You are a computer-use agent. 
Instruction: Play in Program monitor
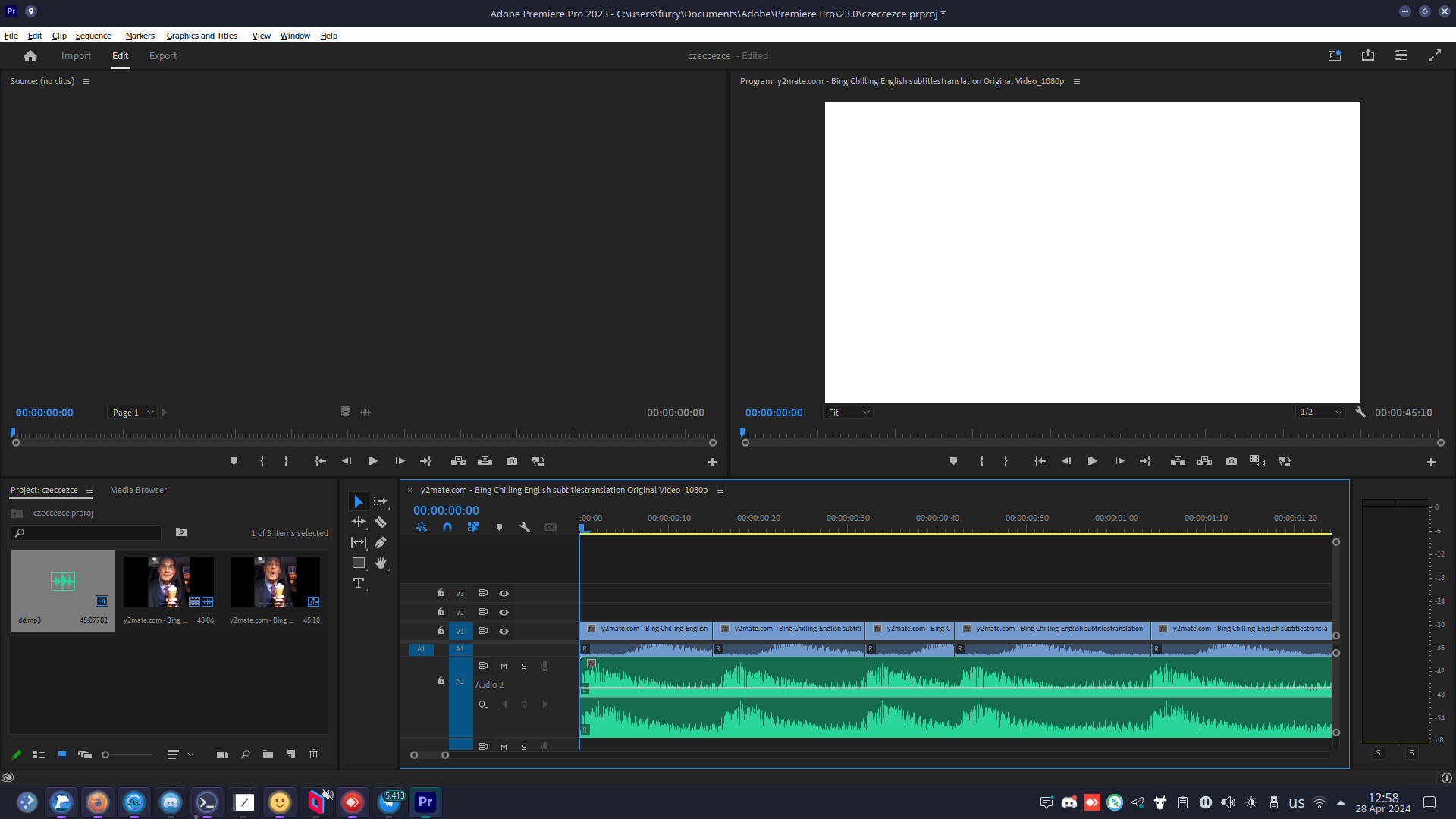pos(1092,461)
